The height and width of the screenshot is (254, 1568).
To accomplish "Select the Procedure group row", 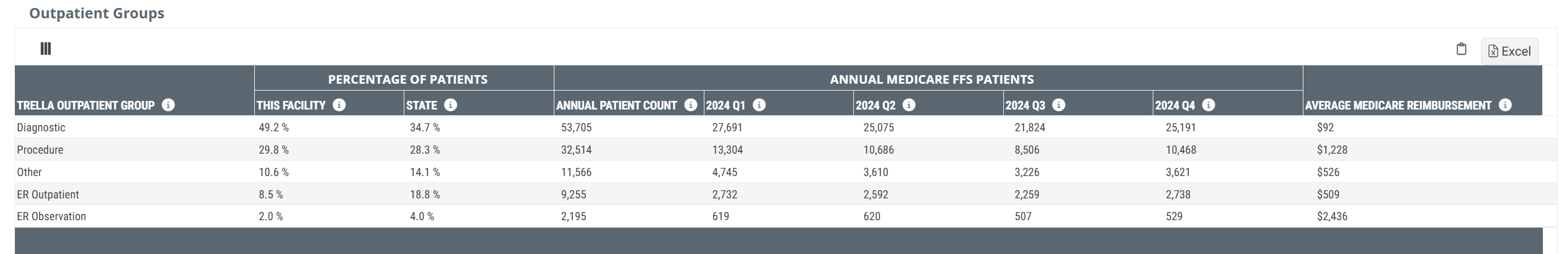I will pos(40,150).
